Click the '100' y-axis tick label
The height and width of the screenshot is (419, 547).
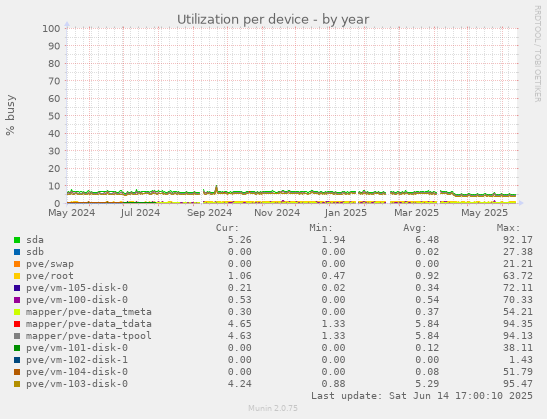(51, 28)
